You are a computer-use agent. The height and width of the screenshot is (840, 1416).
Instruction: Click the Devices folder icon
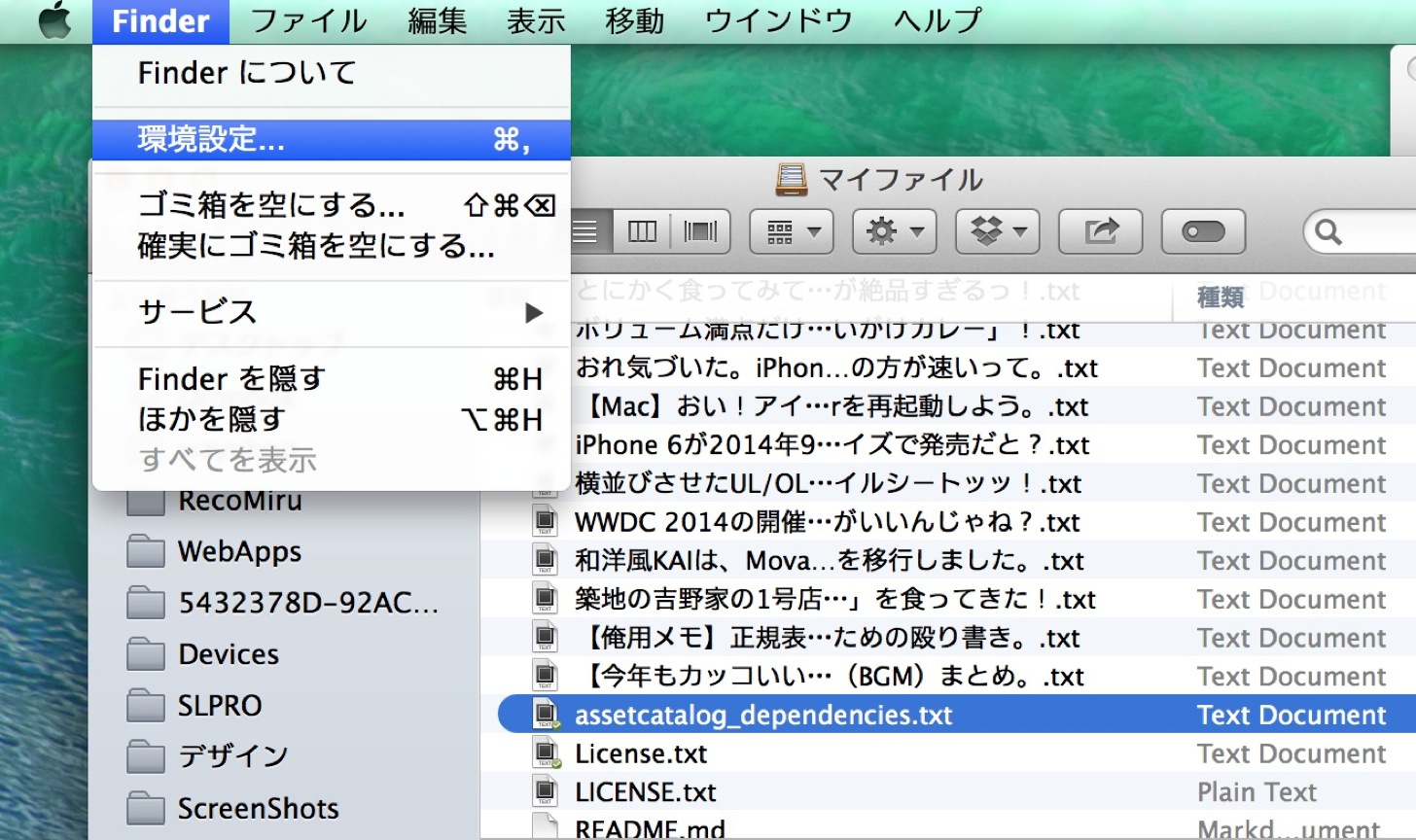point(146,654)
